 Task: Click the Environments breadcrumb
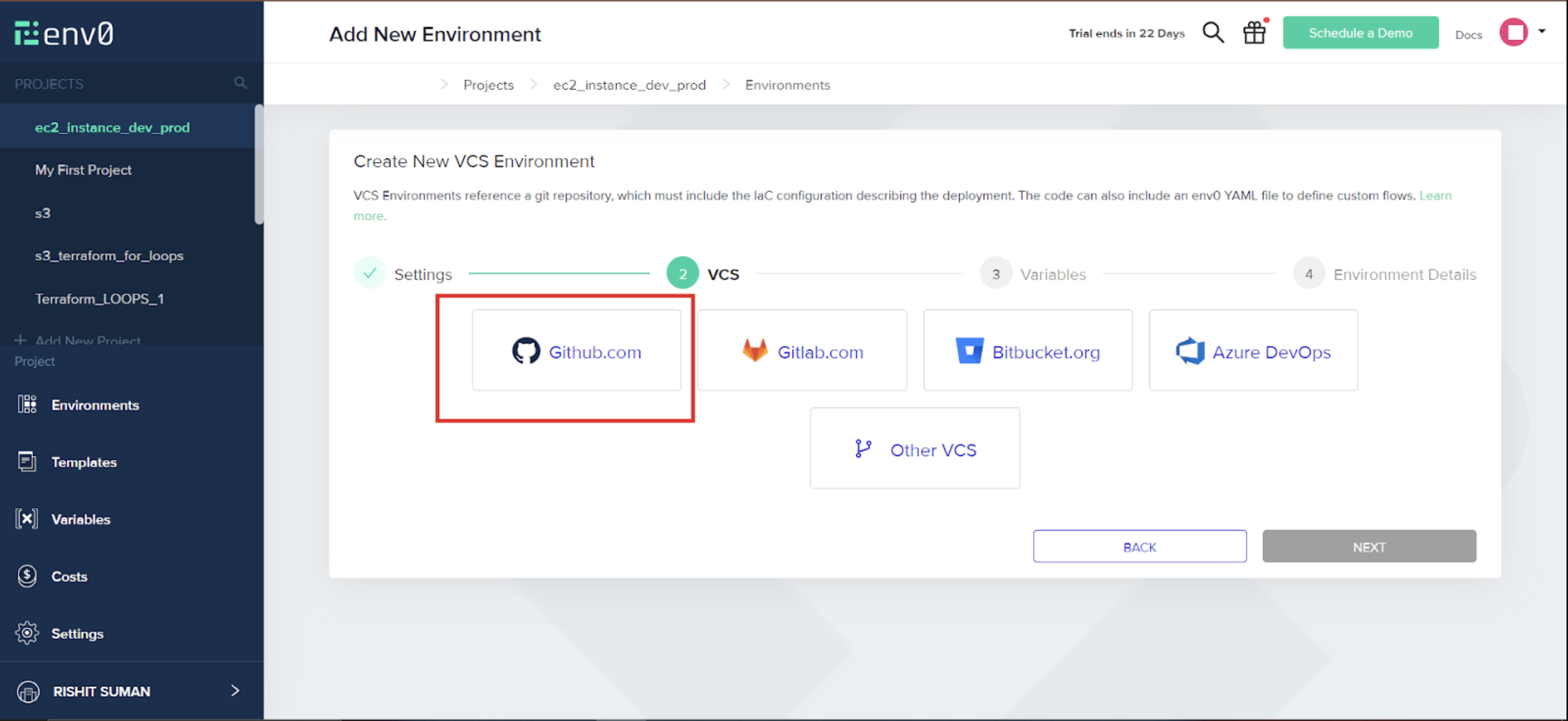point(787,85)
